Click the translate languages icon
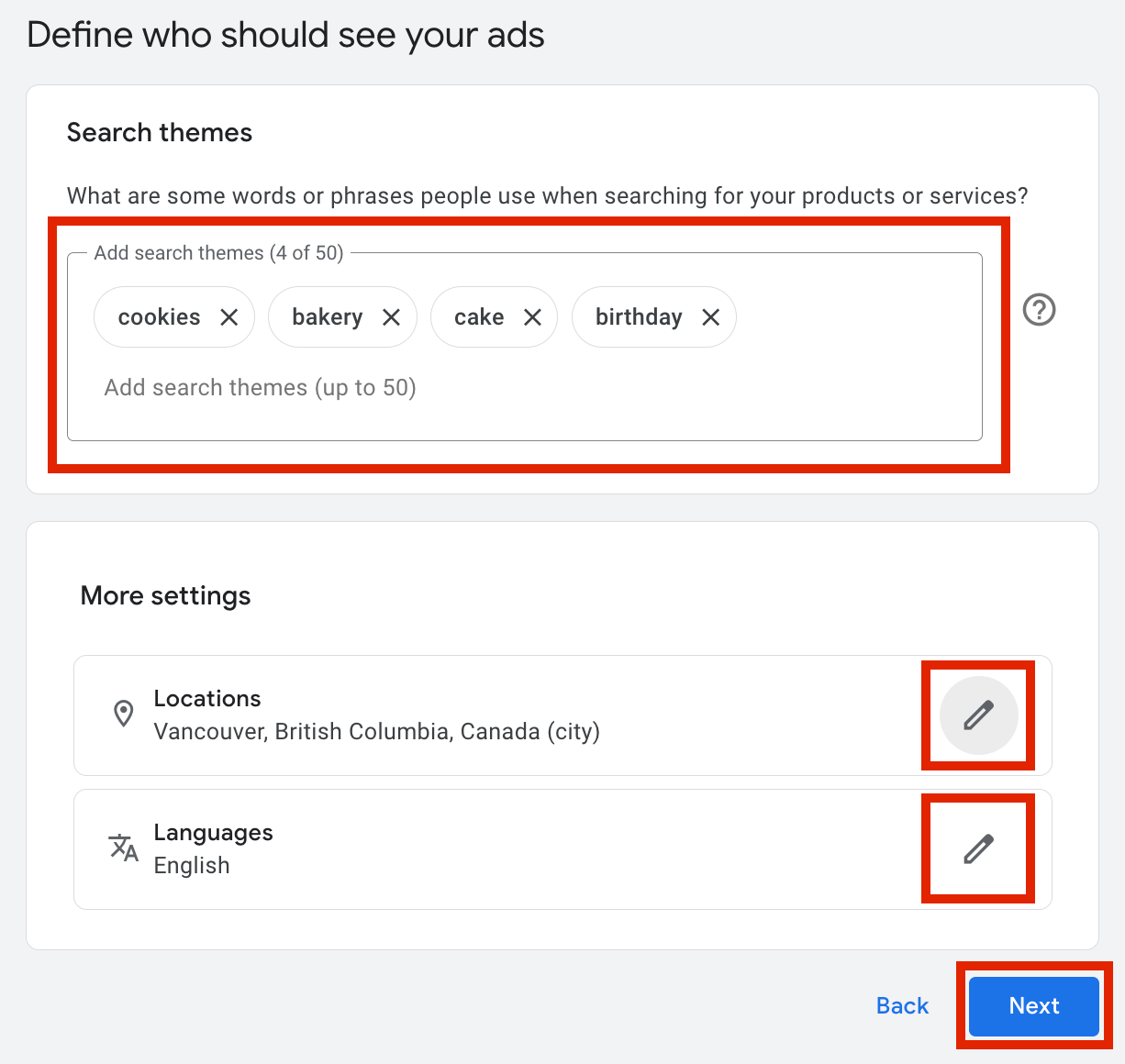 [x=123, y=848]
